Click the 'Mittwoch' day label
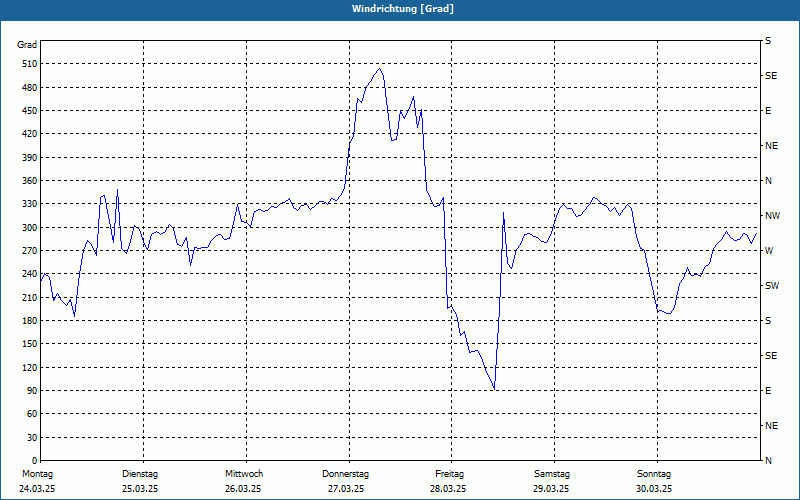Viewport: 800px width, 500px height. click(x=244, y=474)
